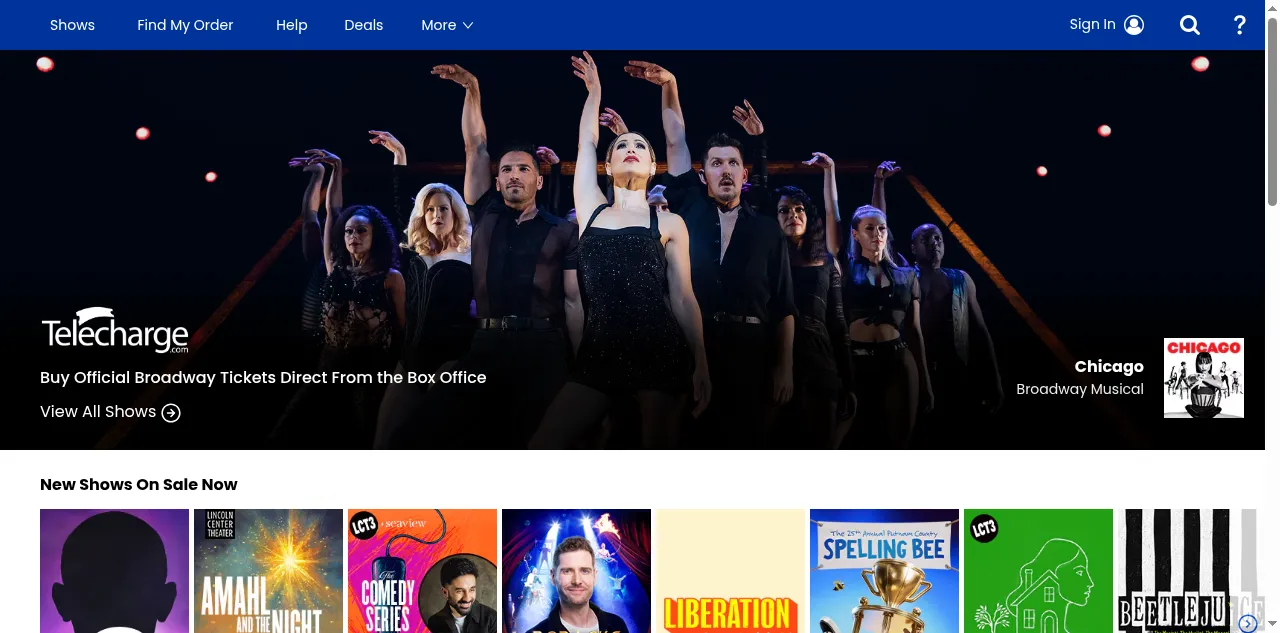
Task: Expand the More dropdown menu
Action: (447, 25)
